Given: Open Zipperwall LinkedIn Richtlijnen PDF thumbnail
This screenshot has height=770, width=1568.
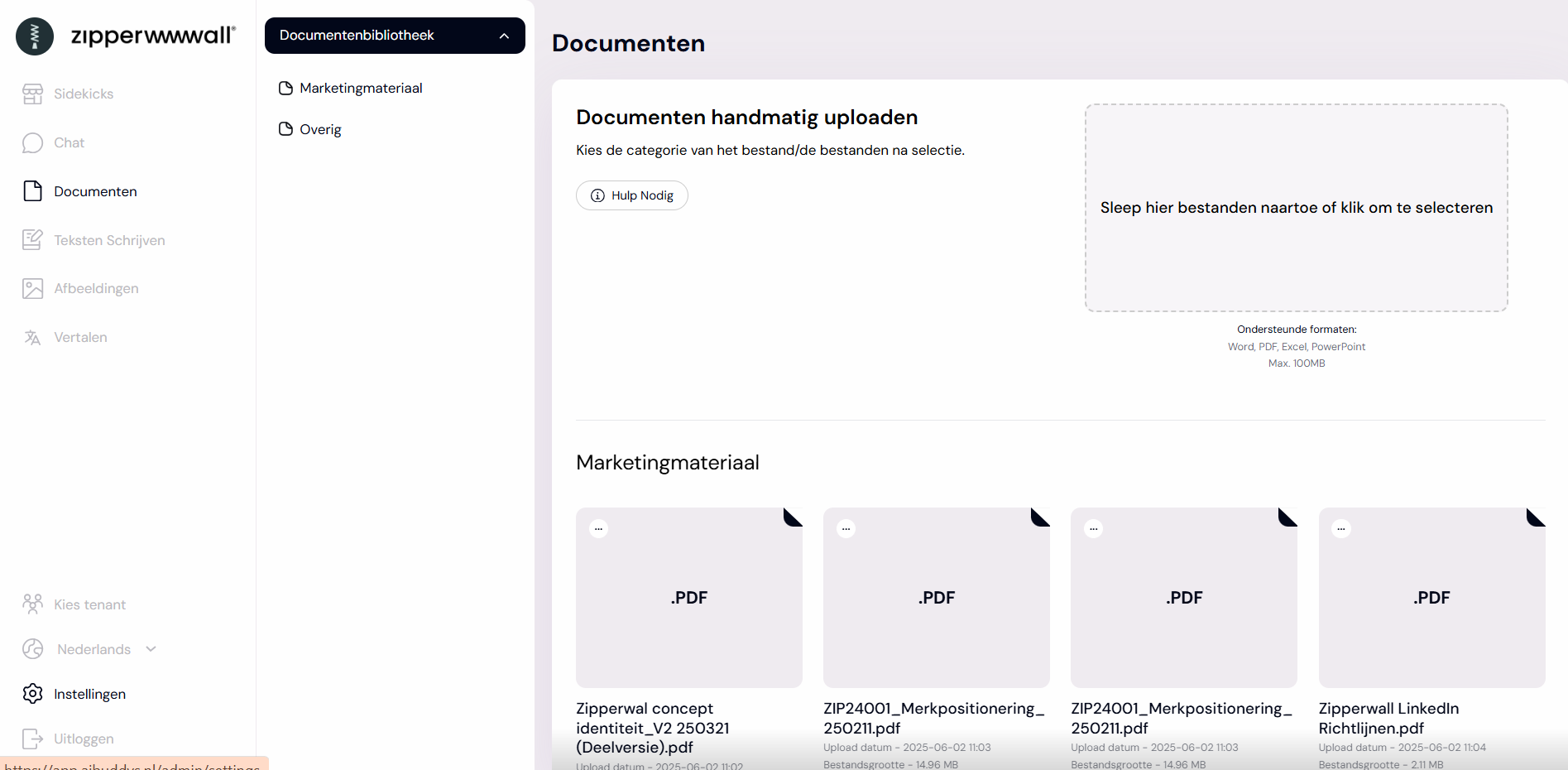Looking at the screenshot, I should pyautogui.click(x=1431, y=597).
